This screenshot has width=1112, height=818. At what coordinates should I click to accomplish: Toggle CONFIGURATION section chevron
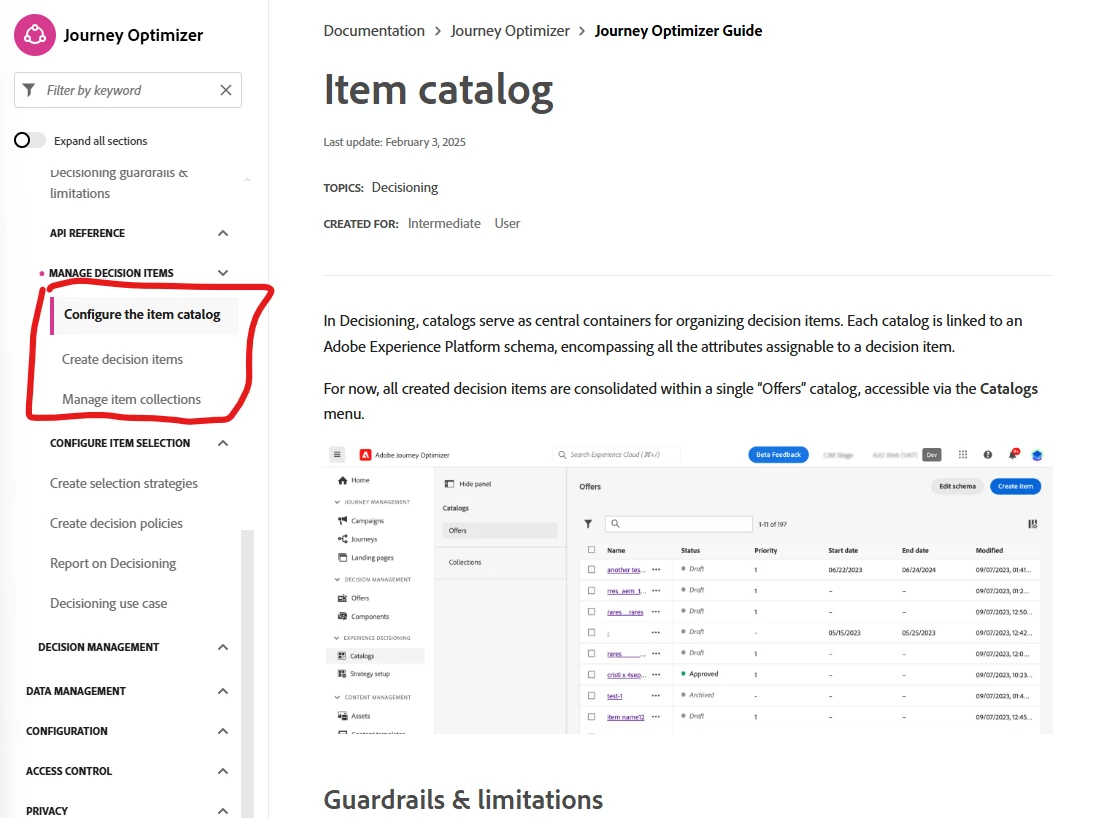(223, 731)
